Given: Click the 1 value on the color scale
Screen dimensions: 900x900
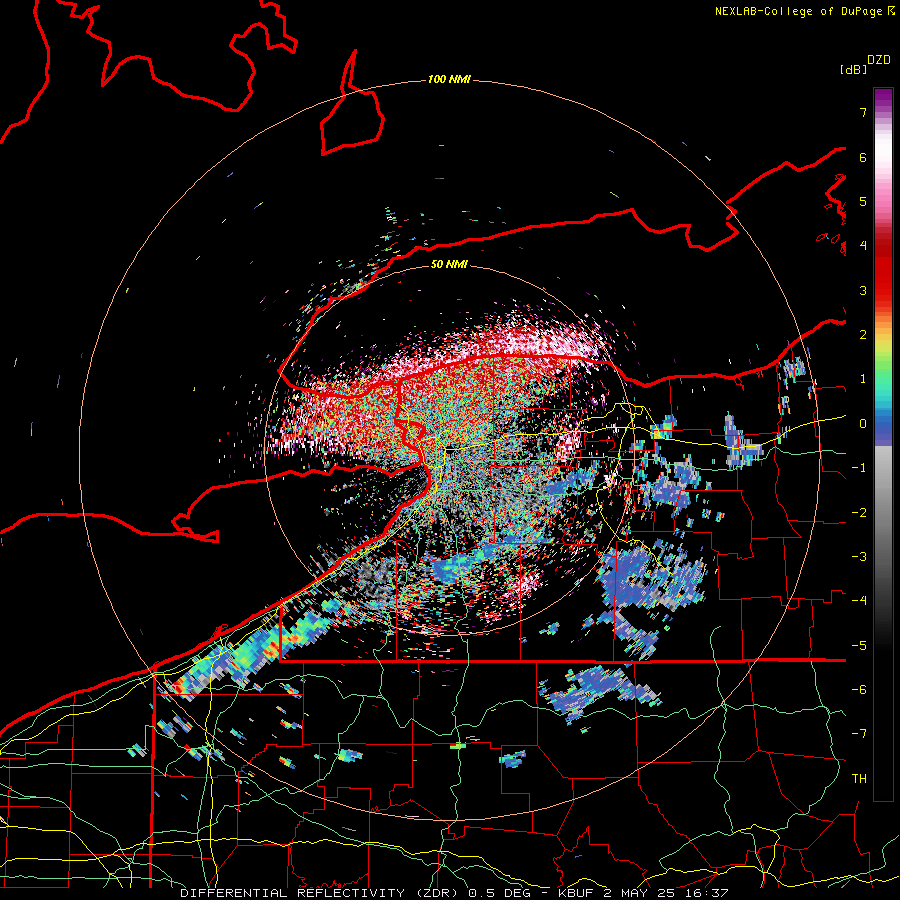Looking at the screenshot, I should (x=863, y=379).
